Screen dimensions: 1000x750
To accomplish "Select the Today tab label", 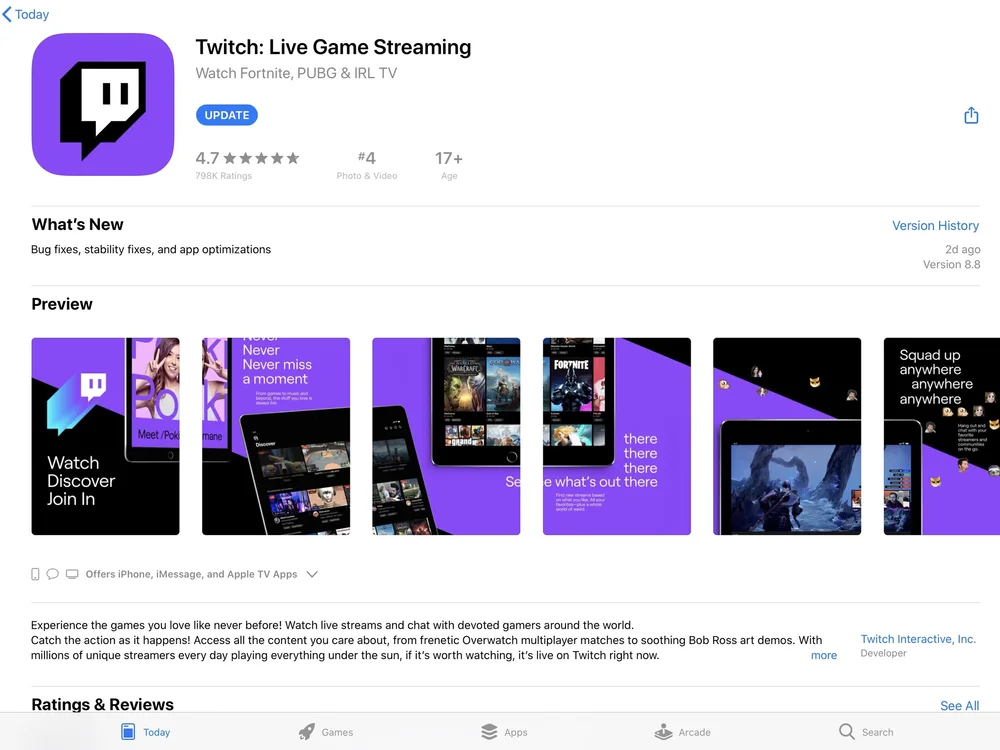I will pyautogui.click(x=157, y=732).
